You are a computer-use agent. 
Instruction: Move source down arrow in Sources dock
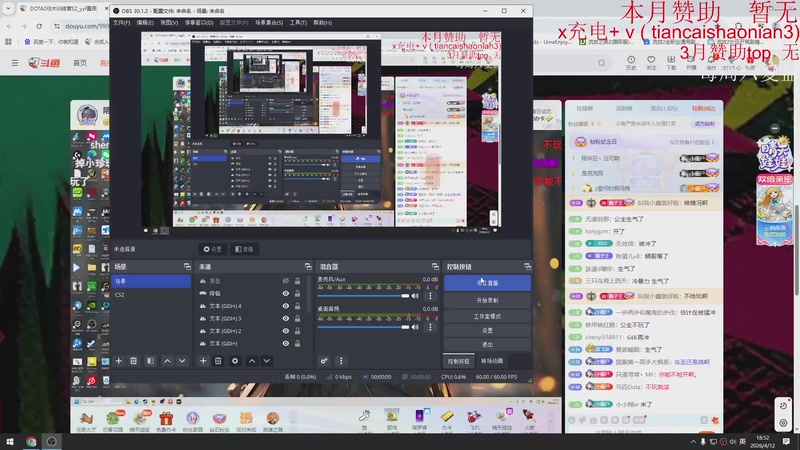coord(267,361)
